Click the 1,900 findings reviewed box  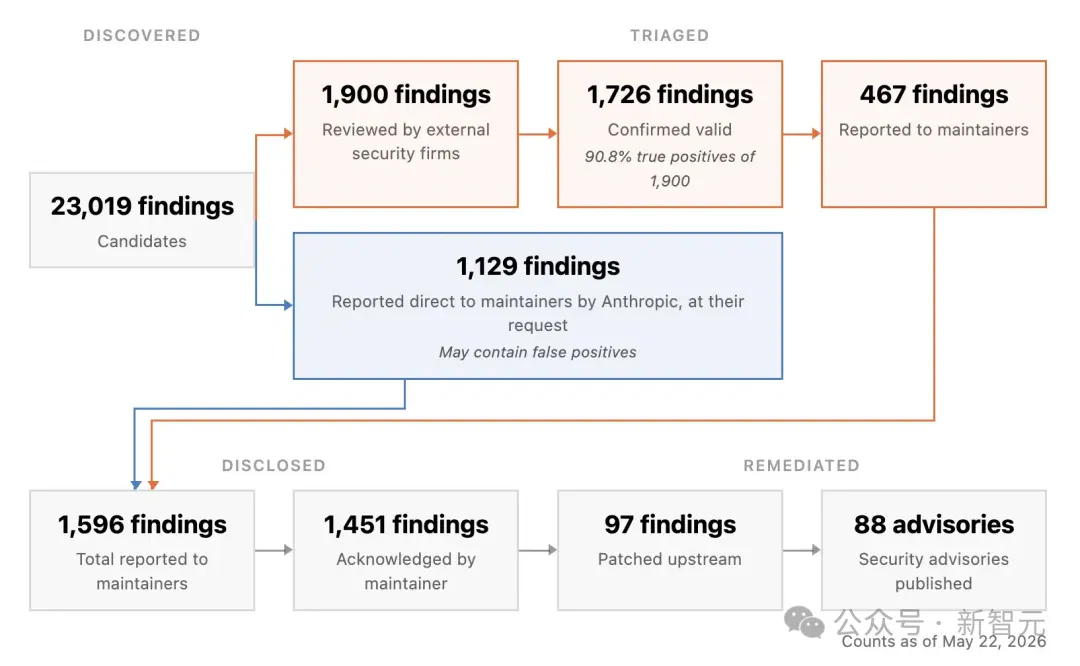[406, 134]
